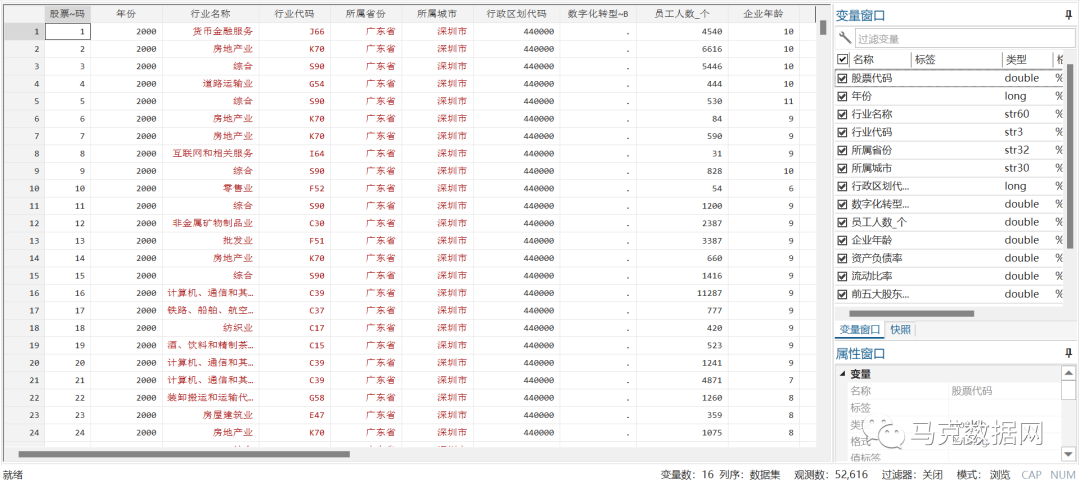Image resolution: width=1080 pixels, height=481 pixels.
Task: Pin the 属性窗口 panel
Action: click(x=1068, y=354)
